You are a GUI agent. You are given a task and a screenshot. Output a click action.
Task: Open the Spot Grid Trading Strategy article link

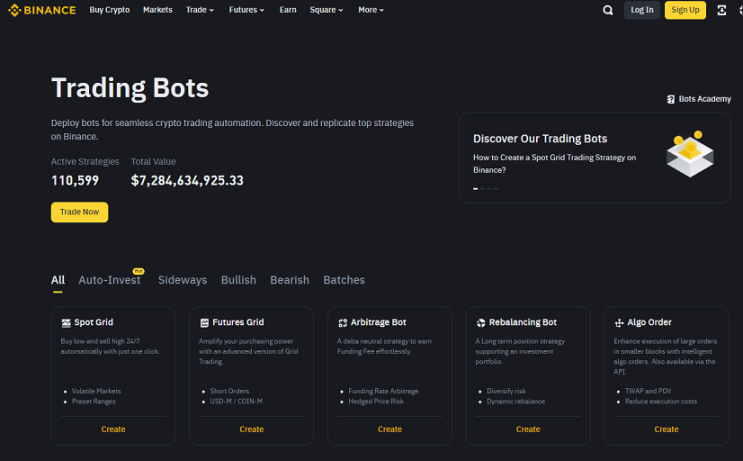pos(554,163)
